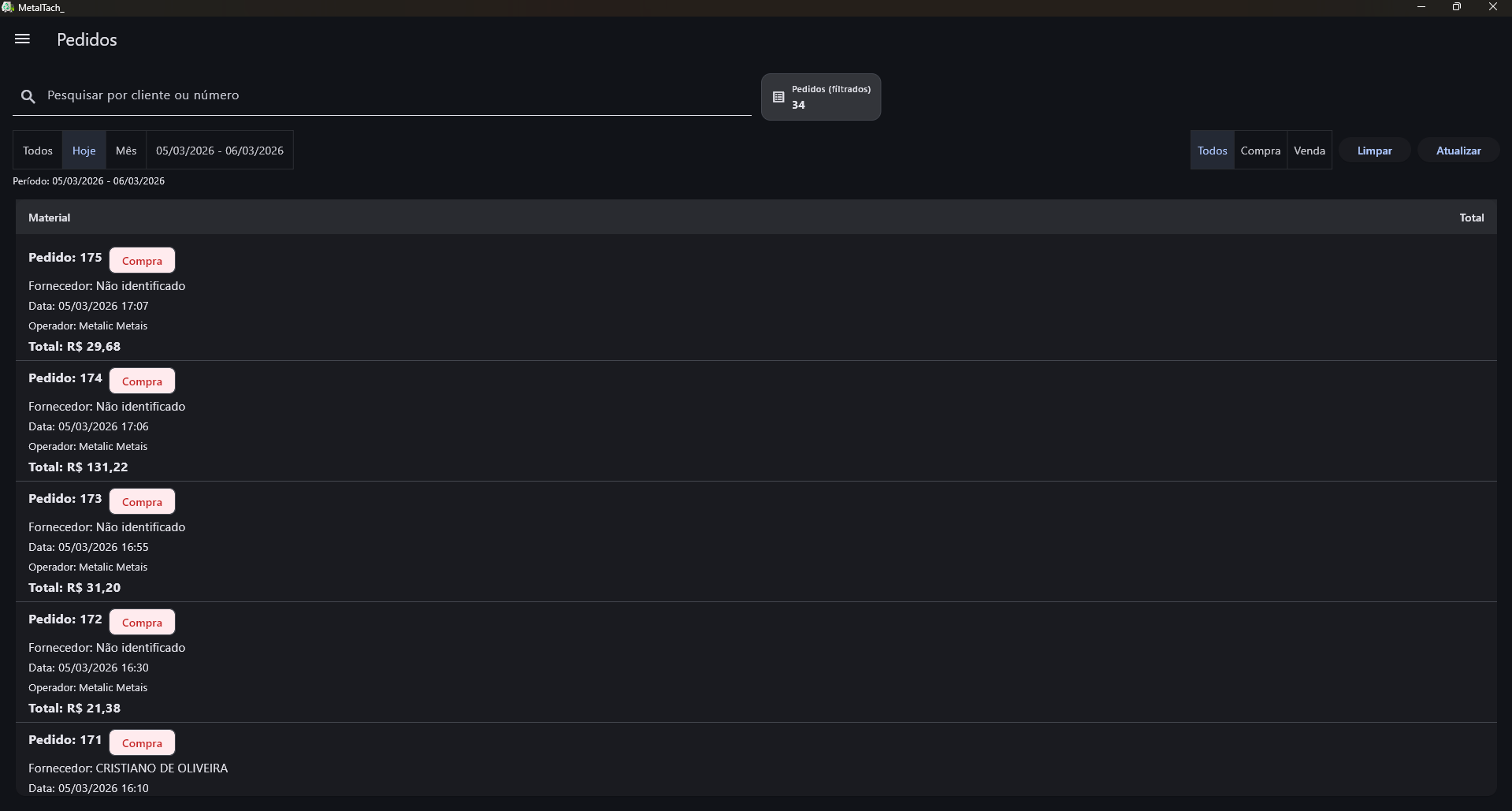This screenshot has width=1512, height=811.
Task: Click the Compra tag on Pedido 172
Action: click(x=142, y=623)
